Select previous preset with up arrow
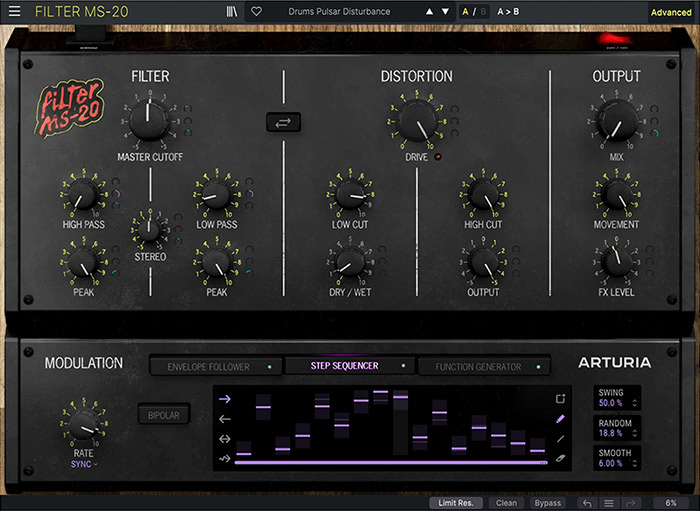 pos(429,12)
